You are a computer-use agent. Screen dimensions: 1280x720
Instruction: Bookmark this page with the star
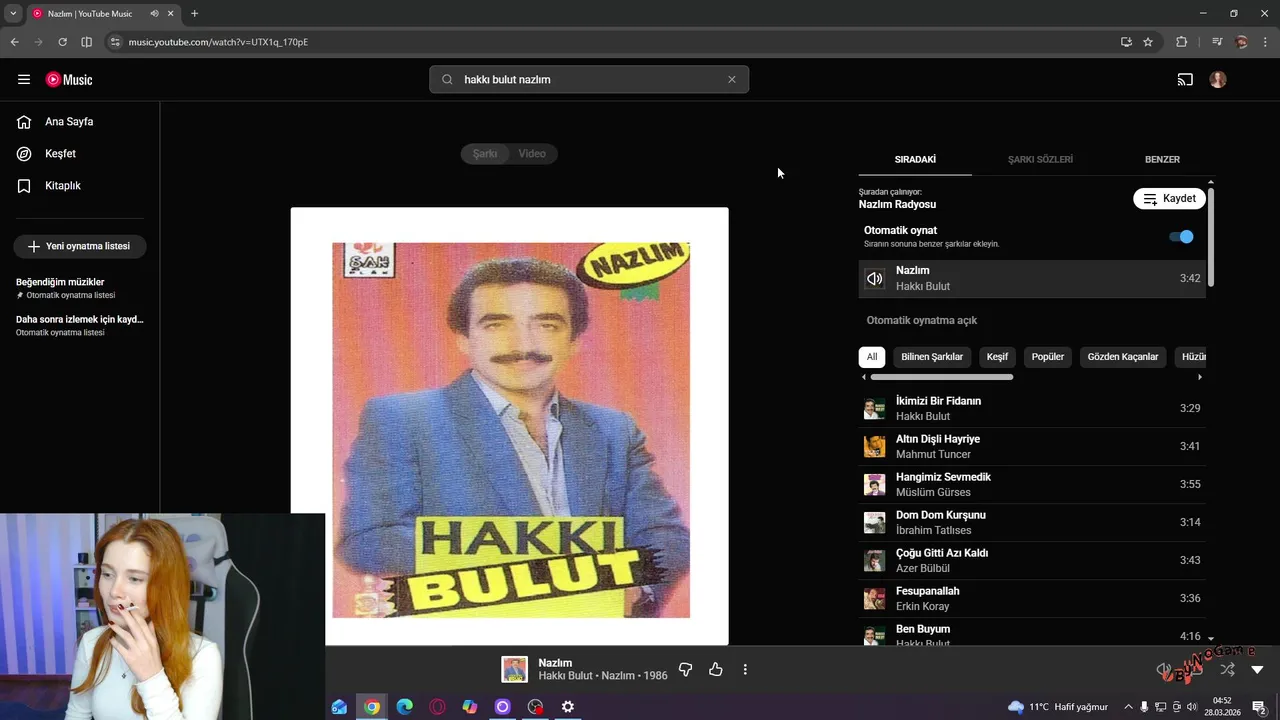coord(1148,42)
